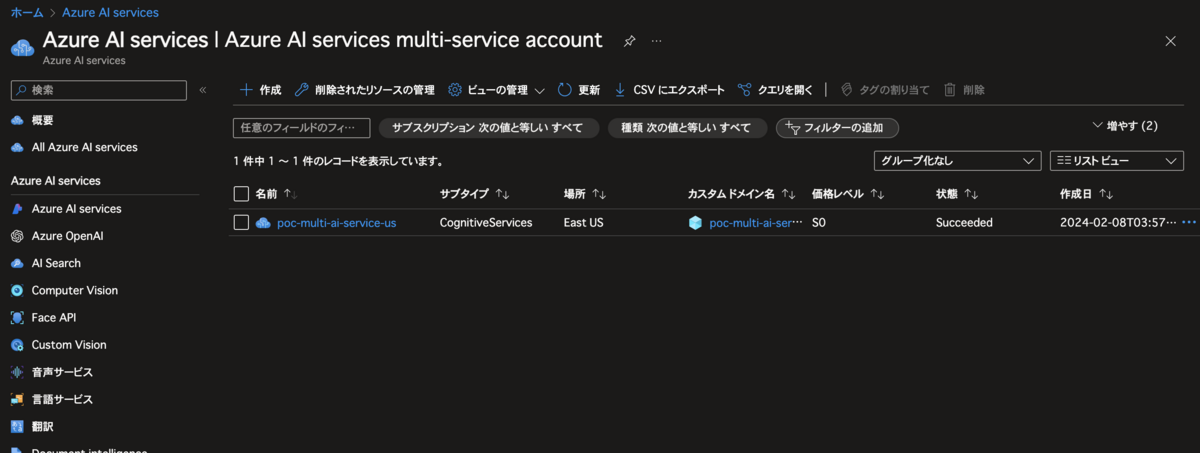Open Azure AI services breadcrumb link
This screenshot has width=1200, height=453.
click(x=110, y=12)
